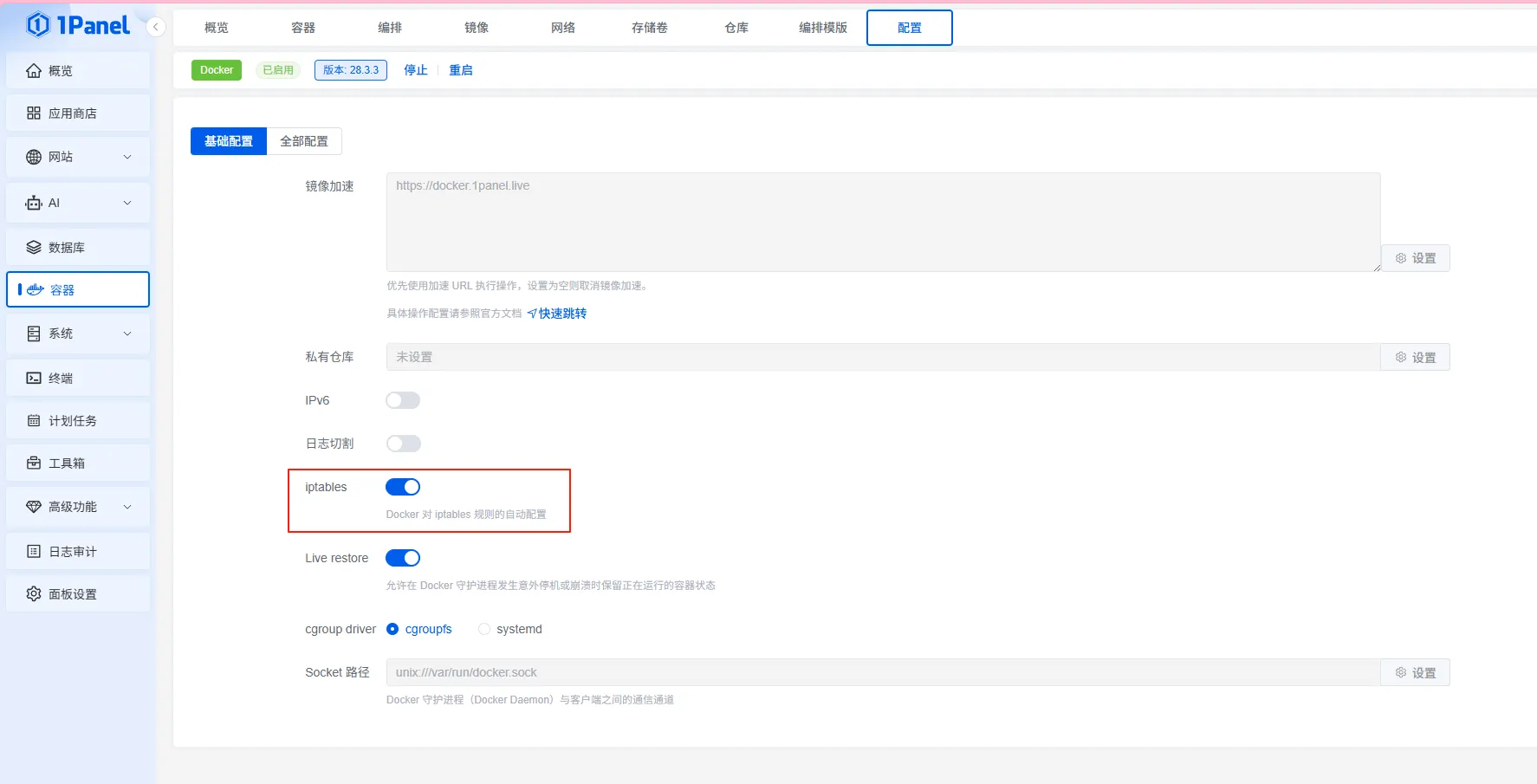Open 面板设置 in the sidebar

click(78, 594)
